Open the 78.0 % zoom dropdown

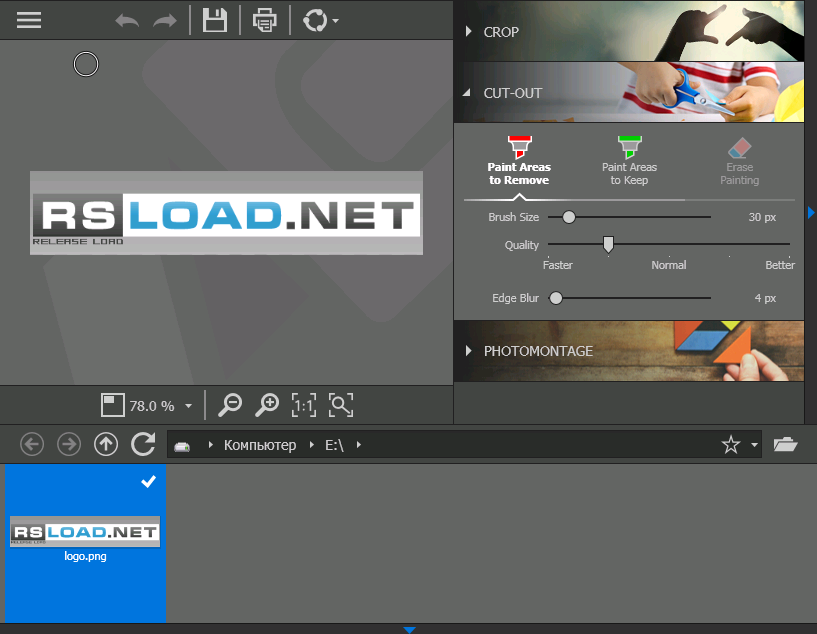(189, 406)
